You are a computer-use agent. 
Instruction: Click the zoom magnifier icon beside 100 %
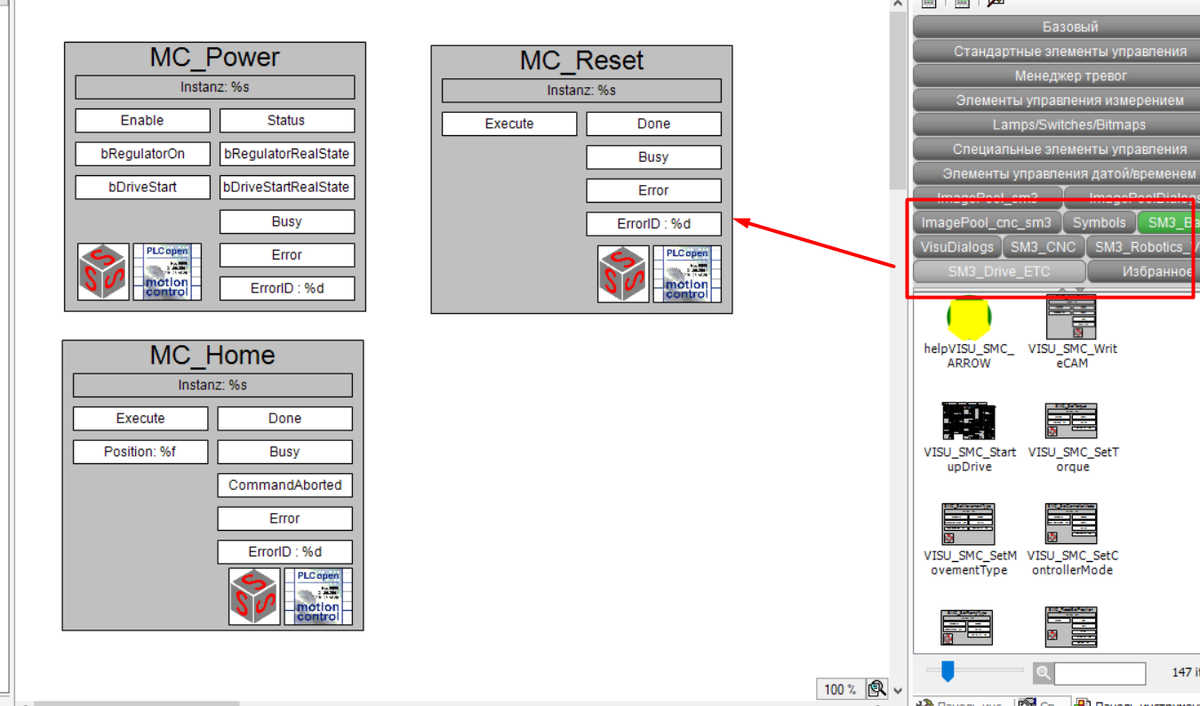877,689
